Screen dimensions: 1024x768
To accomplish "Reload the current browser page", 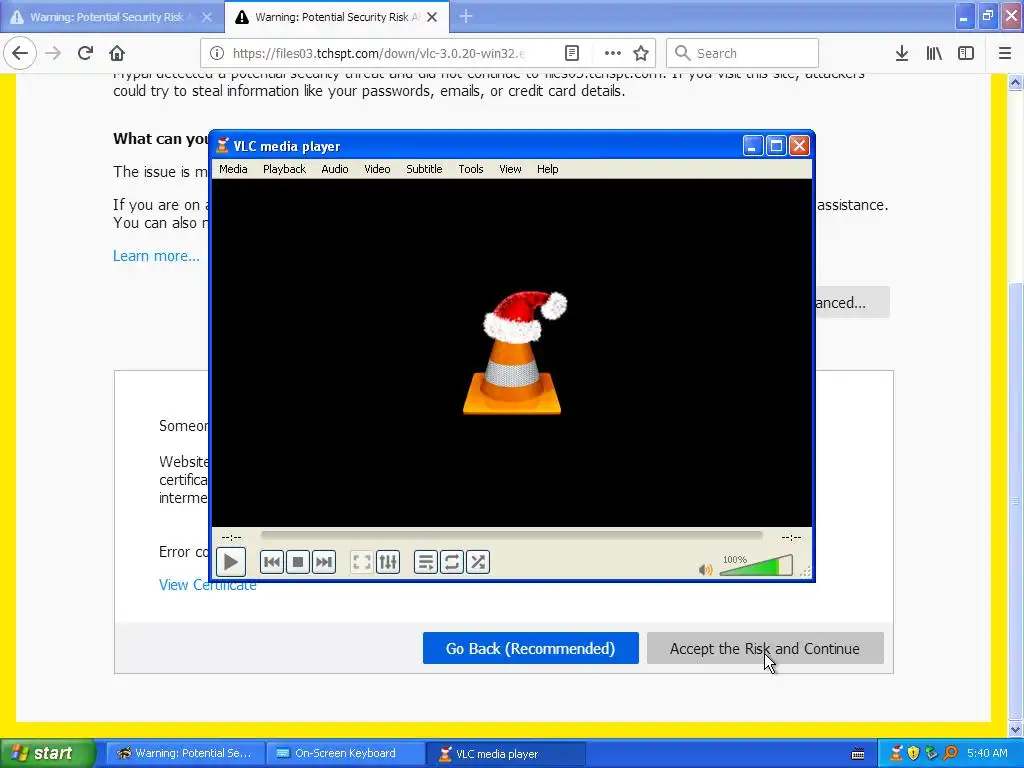I will pyautogui.click(x=85, y=53).
